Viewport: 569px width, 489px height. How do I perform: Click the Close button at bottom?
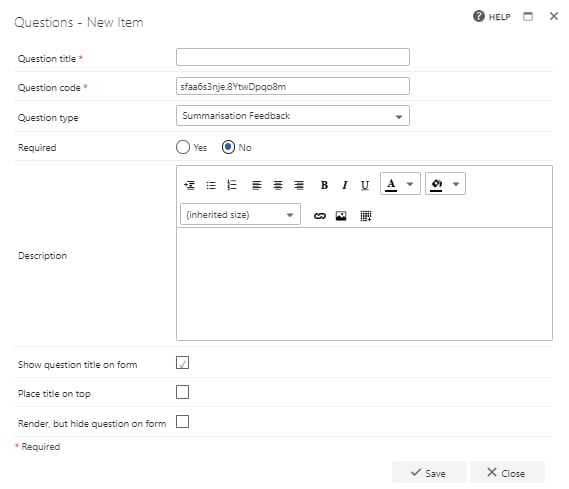(x=507, y=473)
